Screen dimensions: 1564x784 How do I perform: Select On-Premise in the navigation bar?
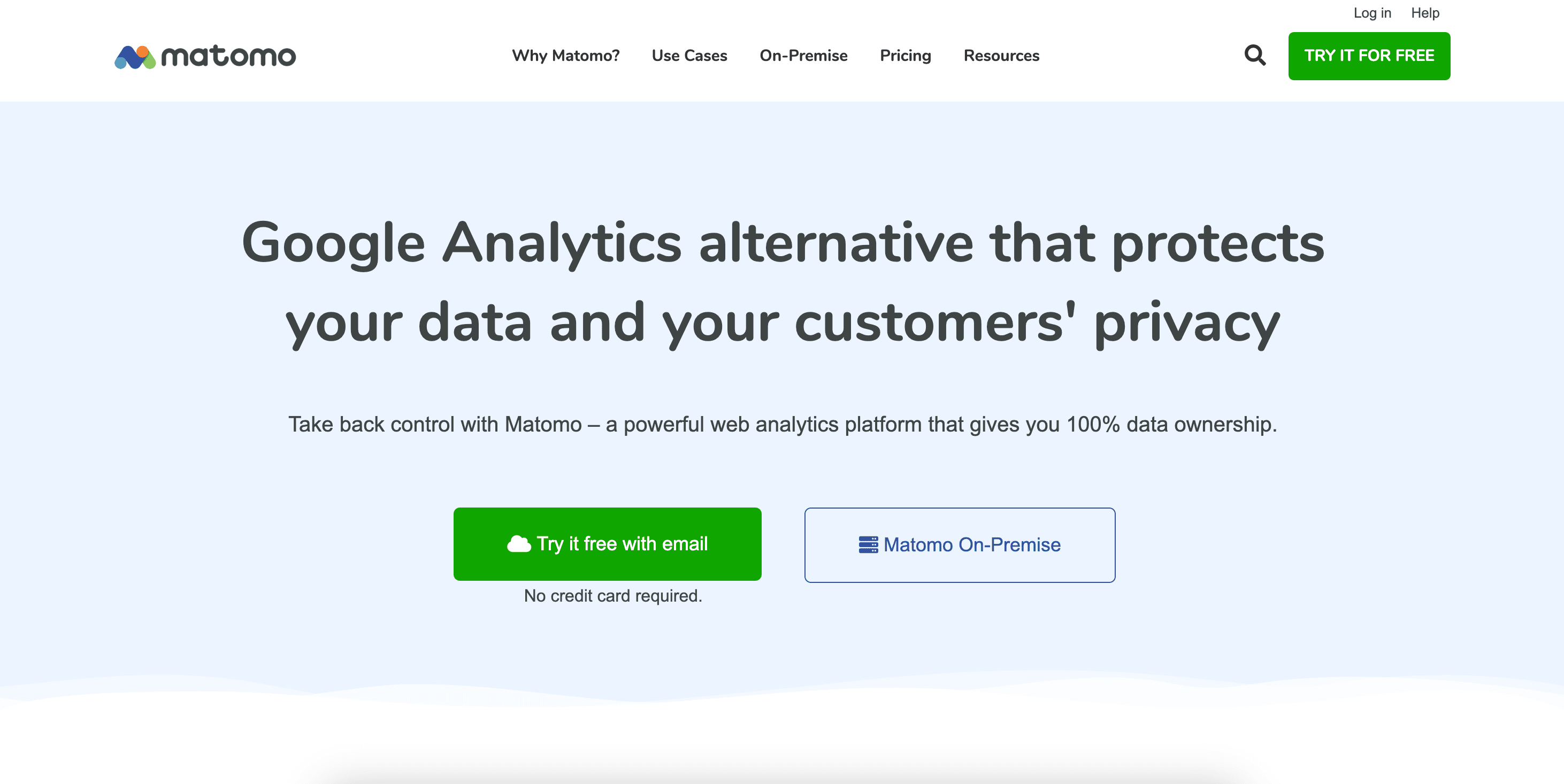click(803, 56)
